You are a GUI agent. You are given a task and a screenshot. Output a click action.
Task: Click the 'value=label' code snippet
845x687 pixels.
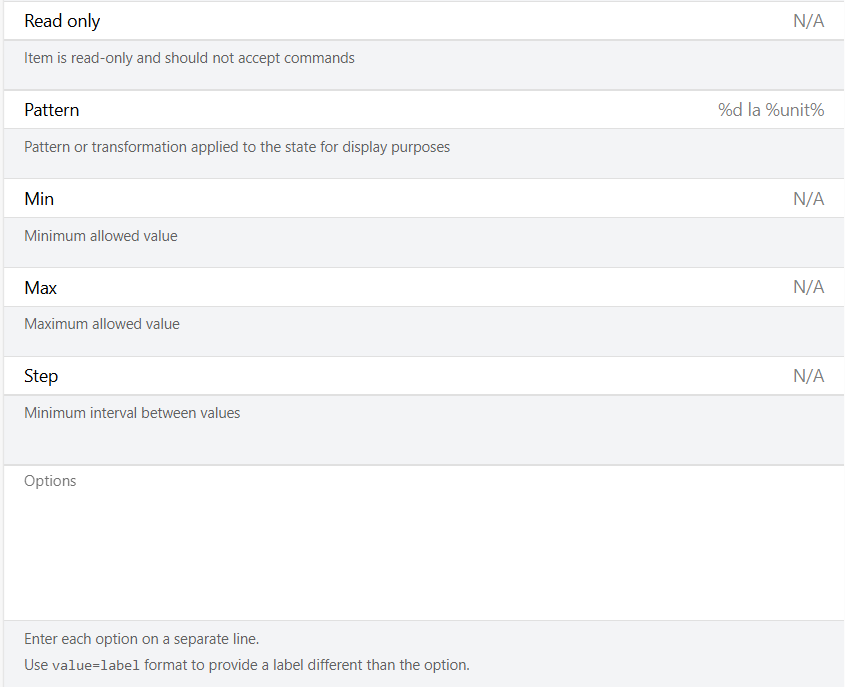[96, 665]
